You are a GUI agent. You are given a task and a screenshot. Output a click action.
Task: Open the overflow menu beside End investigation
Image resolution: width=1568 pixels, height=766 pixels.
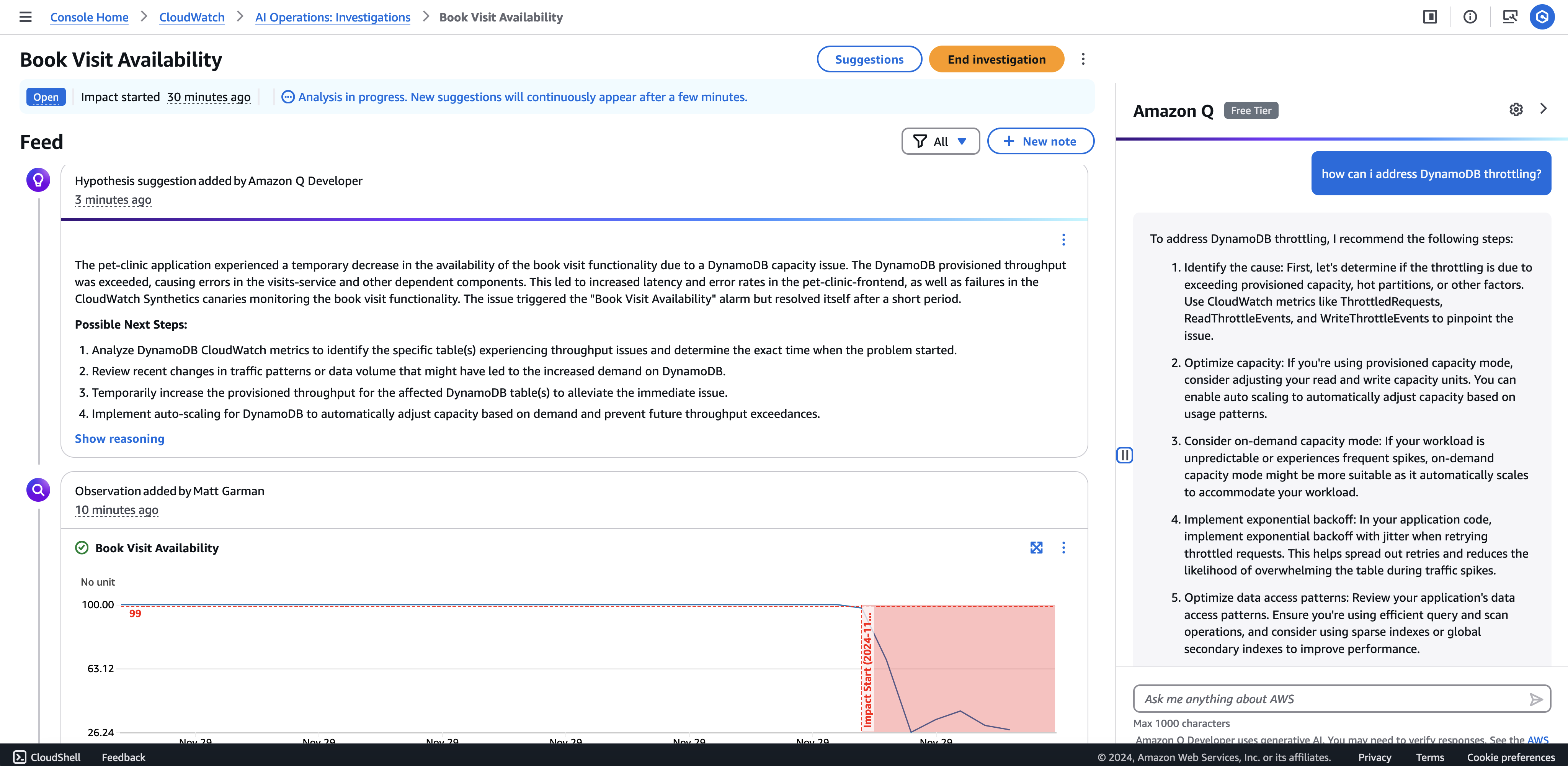[x=1083, y=59]
